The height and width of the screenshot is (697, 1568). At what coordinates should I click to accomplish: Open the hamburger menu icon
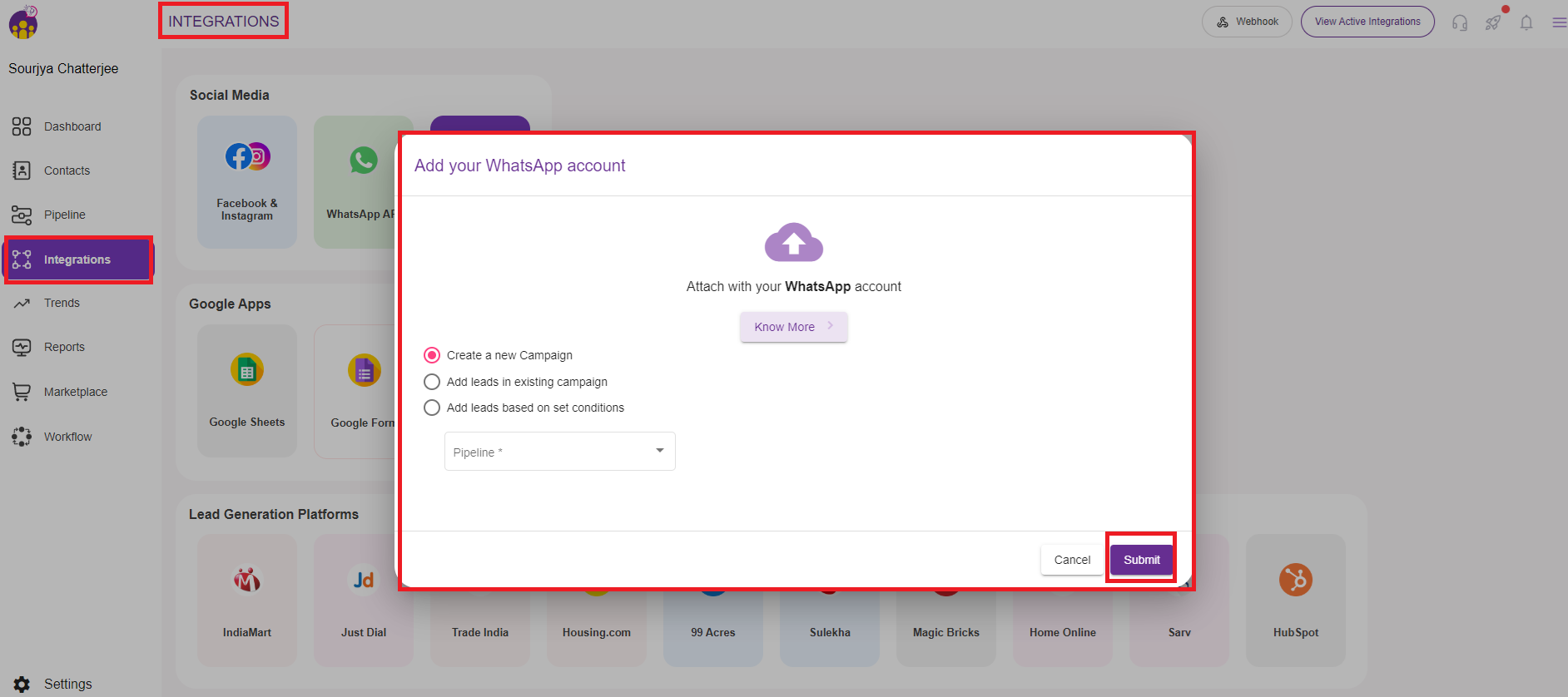pyautogui.click(x=1559, y=22)
